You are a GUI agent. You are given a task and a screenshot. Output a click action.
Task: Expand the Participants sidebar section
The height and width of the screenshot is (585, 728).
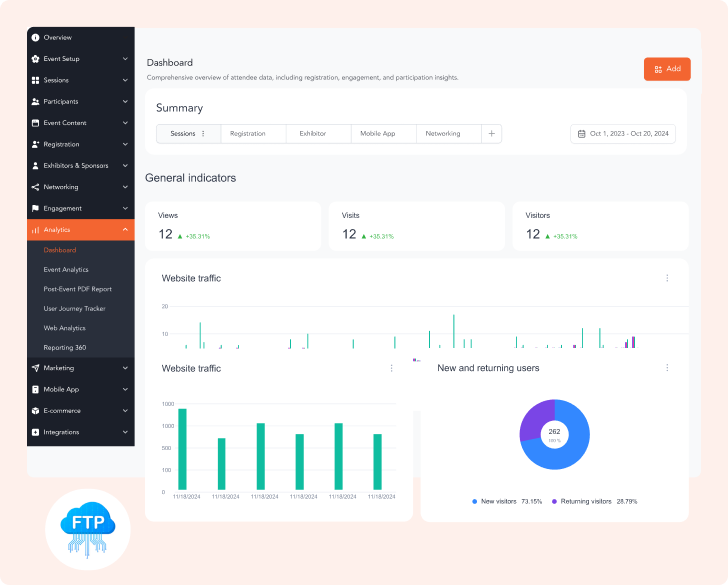tap(125, 102)
